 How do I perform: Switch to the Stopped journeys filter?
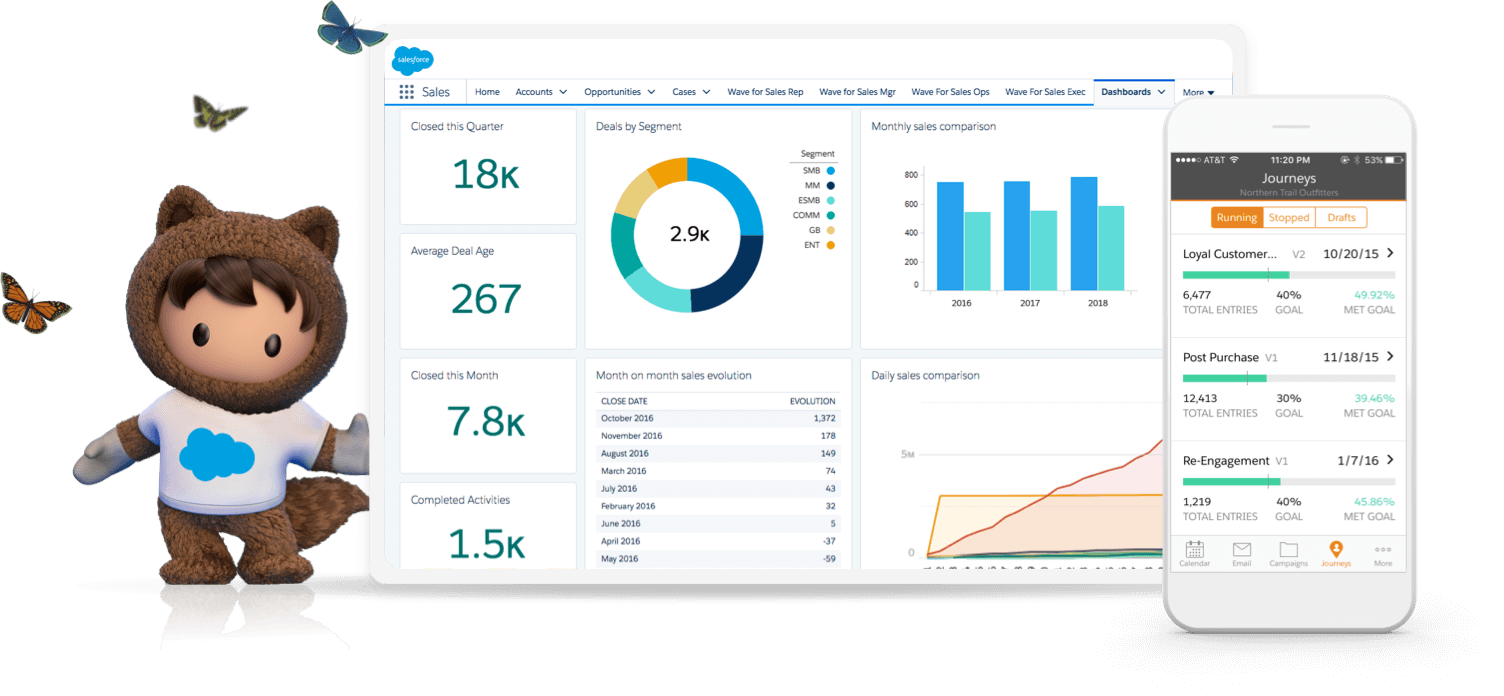[x=1289, y=217]
